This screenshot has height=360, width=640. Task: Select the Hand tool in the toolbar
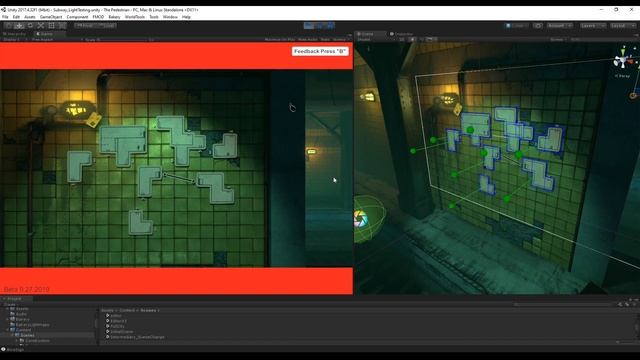pyautogui.click(x=9, y=25)
